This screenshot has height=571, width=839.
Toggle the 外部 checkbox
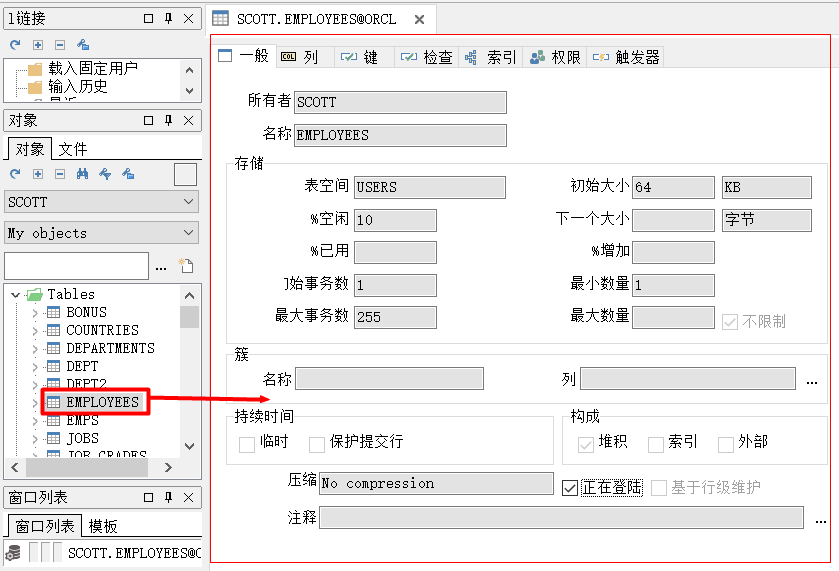click(726, 444)
